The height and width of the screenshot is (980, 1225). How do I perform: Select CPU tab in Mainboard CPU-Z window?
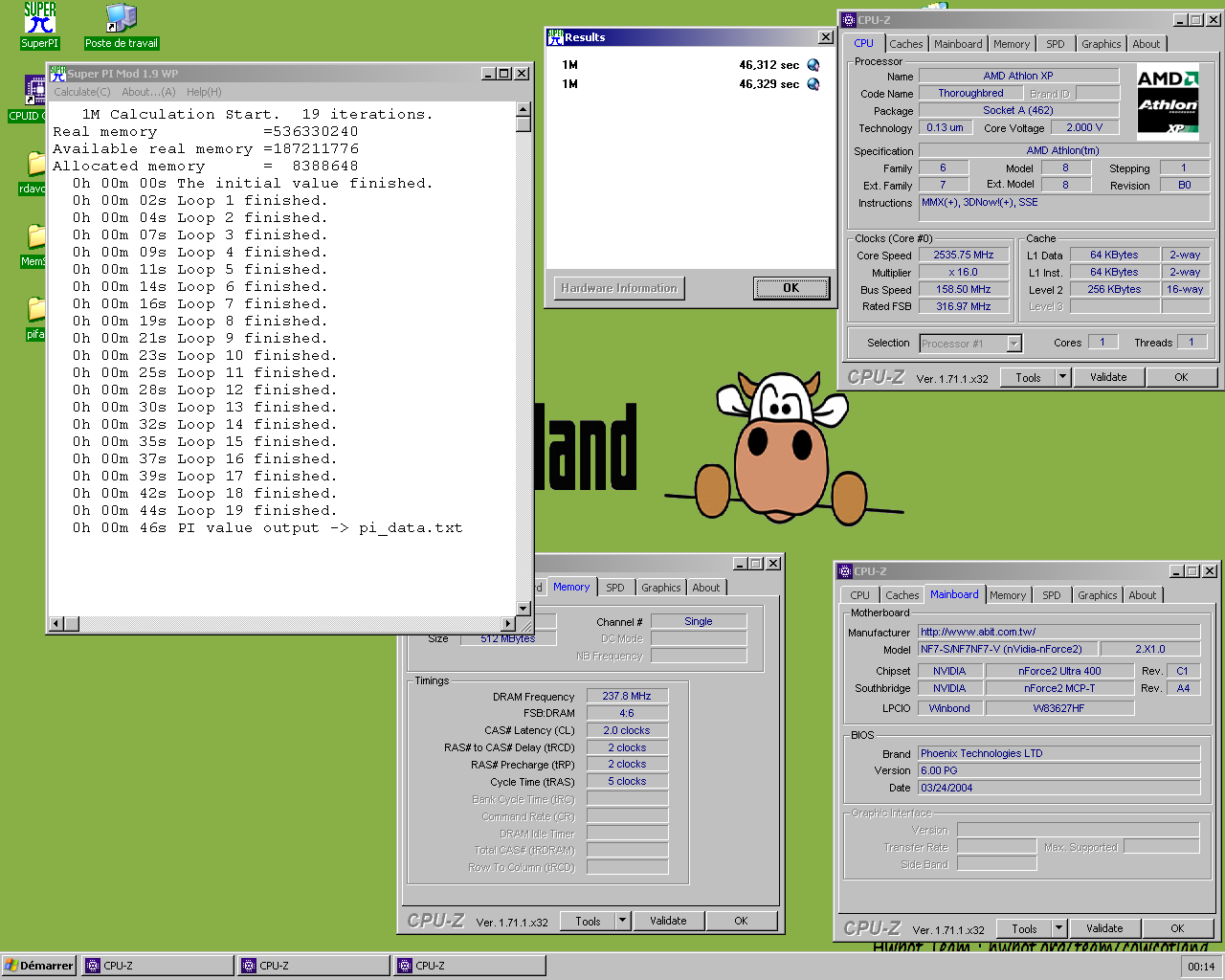point(859,595)
